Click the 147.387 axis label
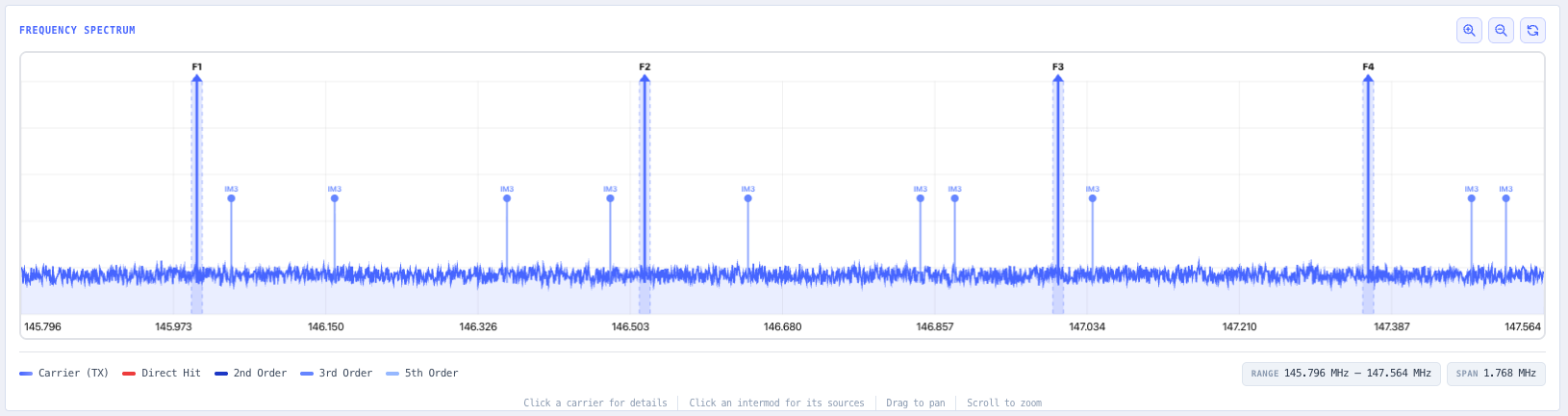 click(1392, 327)
